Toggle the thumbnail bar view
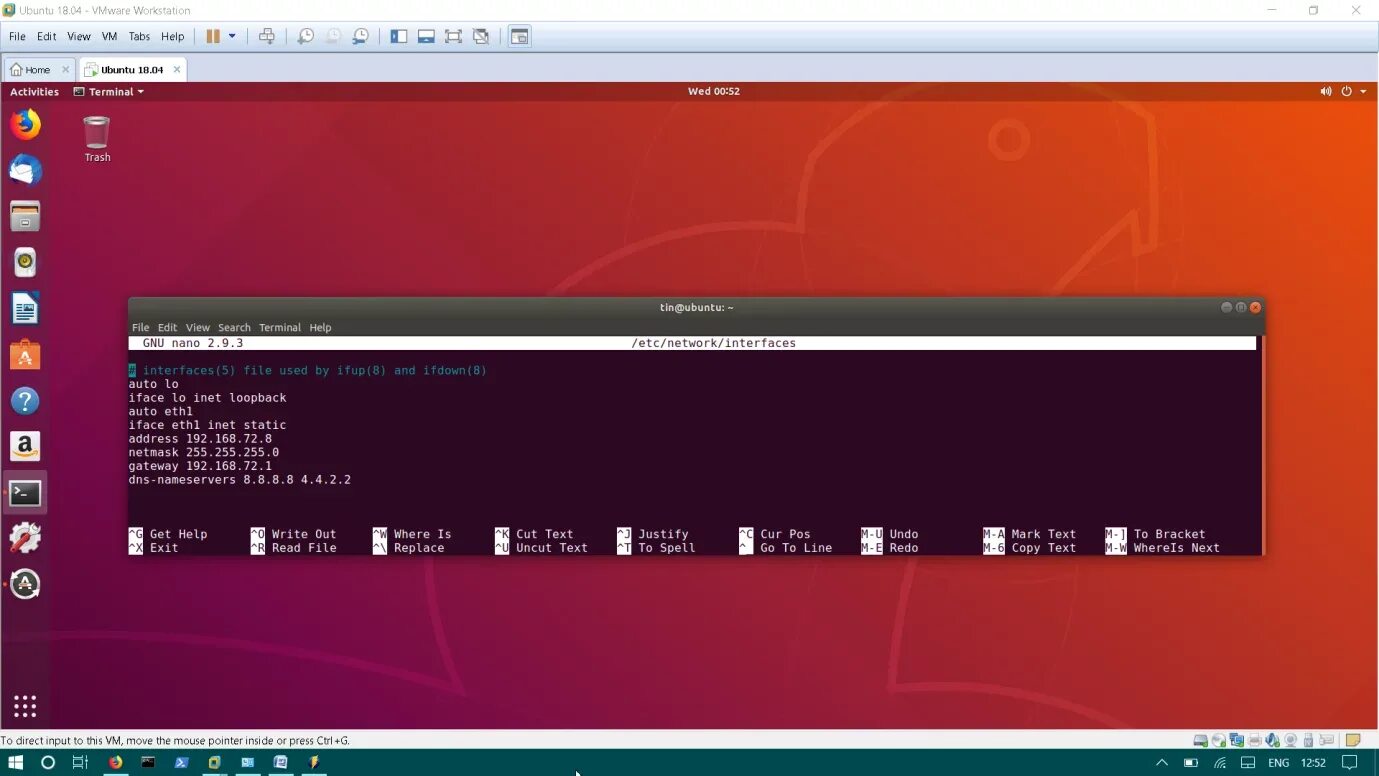This screenshot has width=1379, height=776. coord(426,36)
